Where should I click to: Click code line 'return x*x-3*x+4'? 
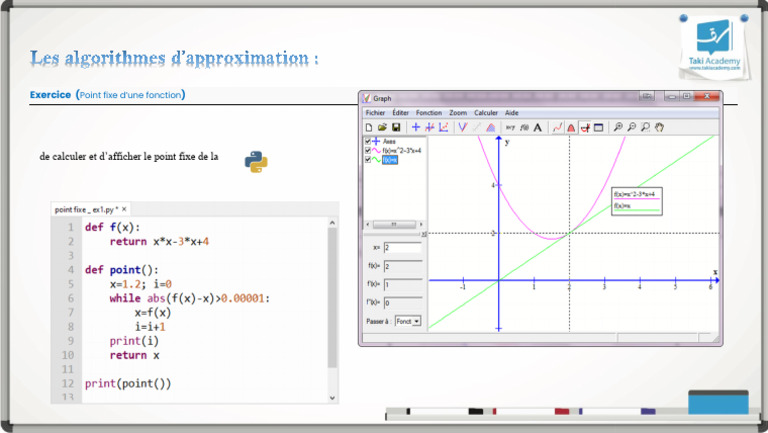159,241
